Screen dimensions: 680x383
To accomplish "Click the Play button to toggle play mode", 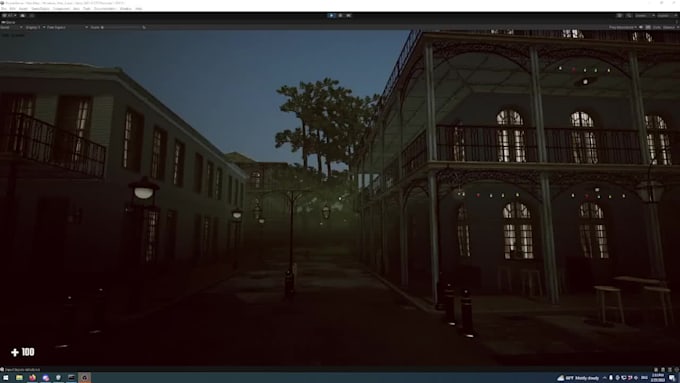I will pos(331,16).
